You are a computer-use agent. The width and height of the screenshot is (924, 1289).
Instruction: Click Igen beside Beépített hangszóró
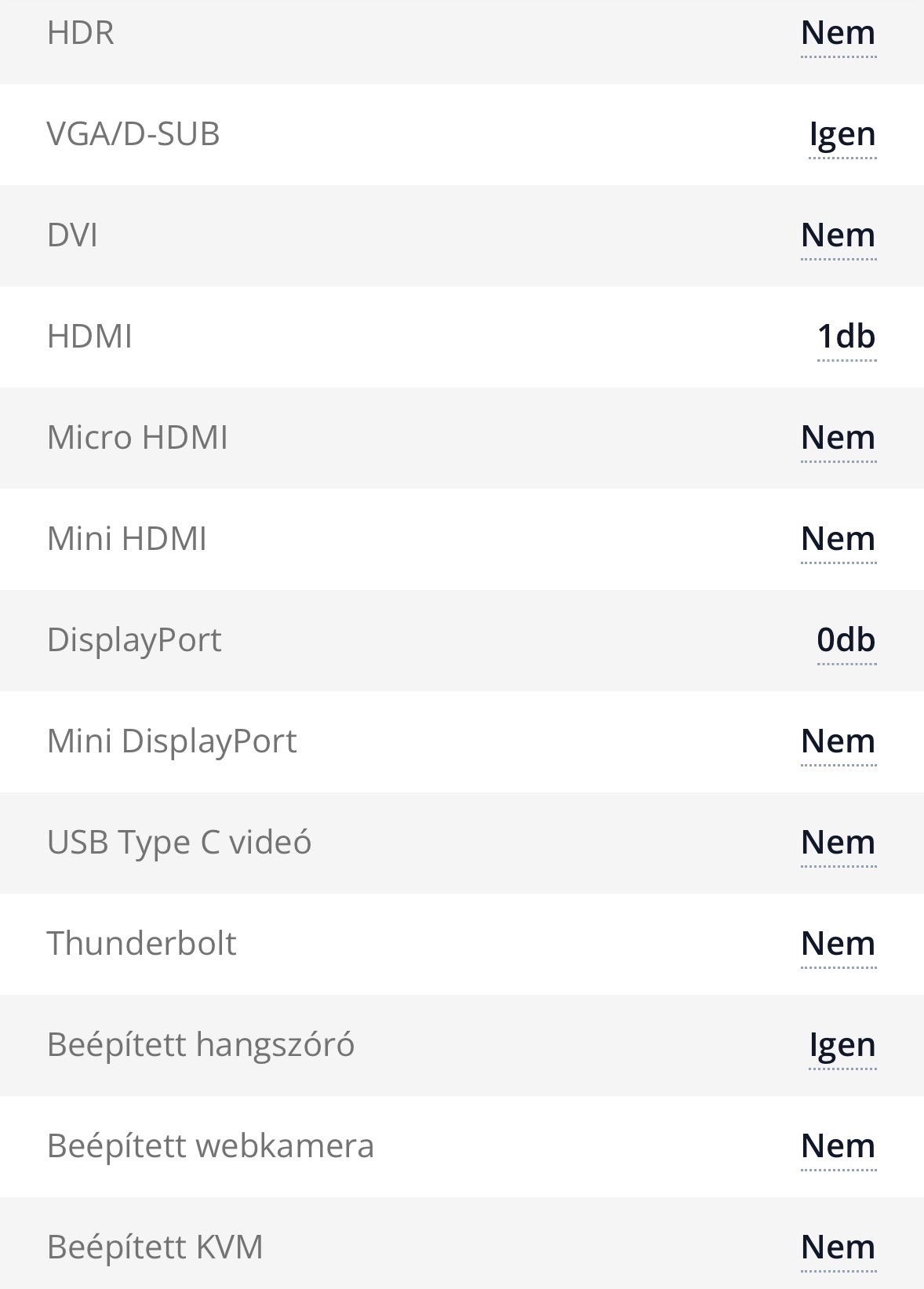coord(842,1046)
